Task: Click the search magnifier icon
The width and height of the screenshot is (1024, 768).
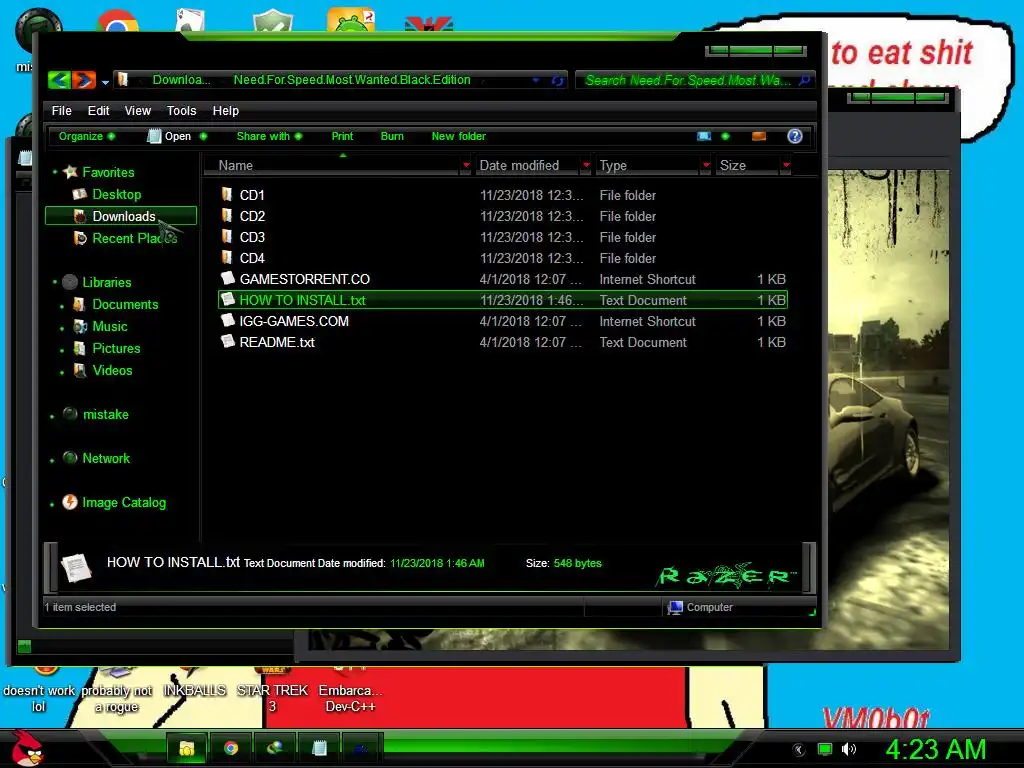Action: click(805, 80)
